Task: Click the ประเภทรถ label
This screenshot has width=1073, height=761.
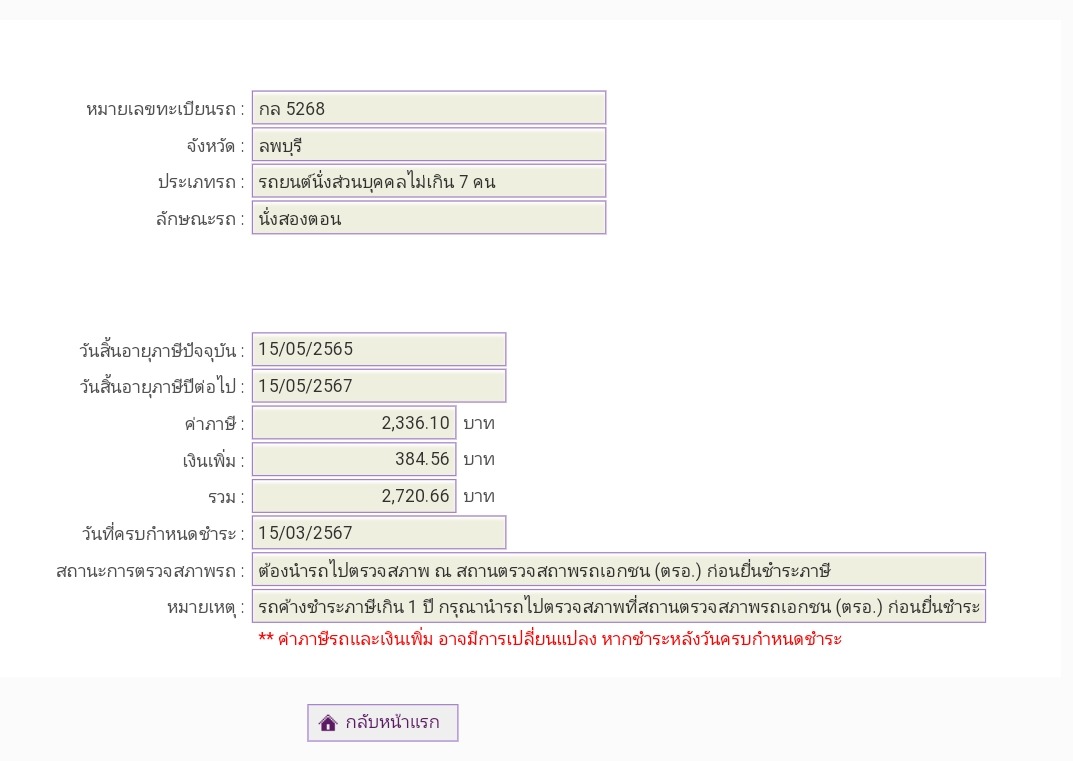Action: click(x=201, y=182)
